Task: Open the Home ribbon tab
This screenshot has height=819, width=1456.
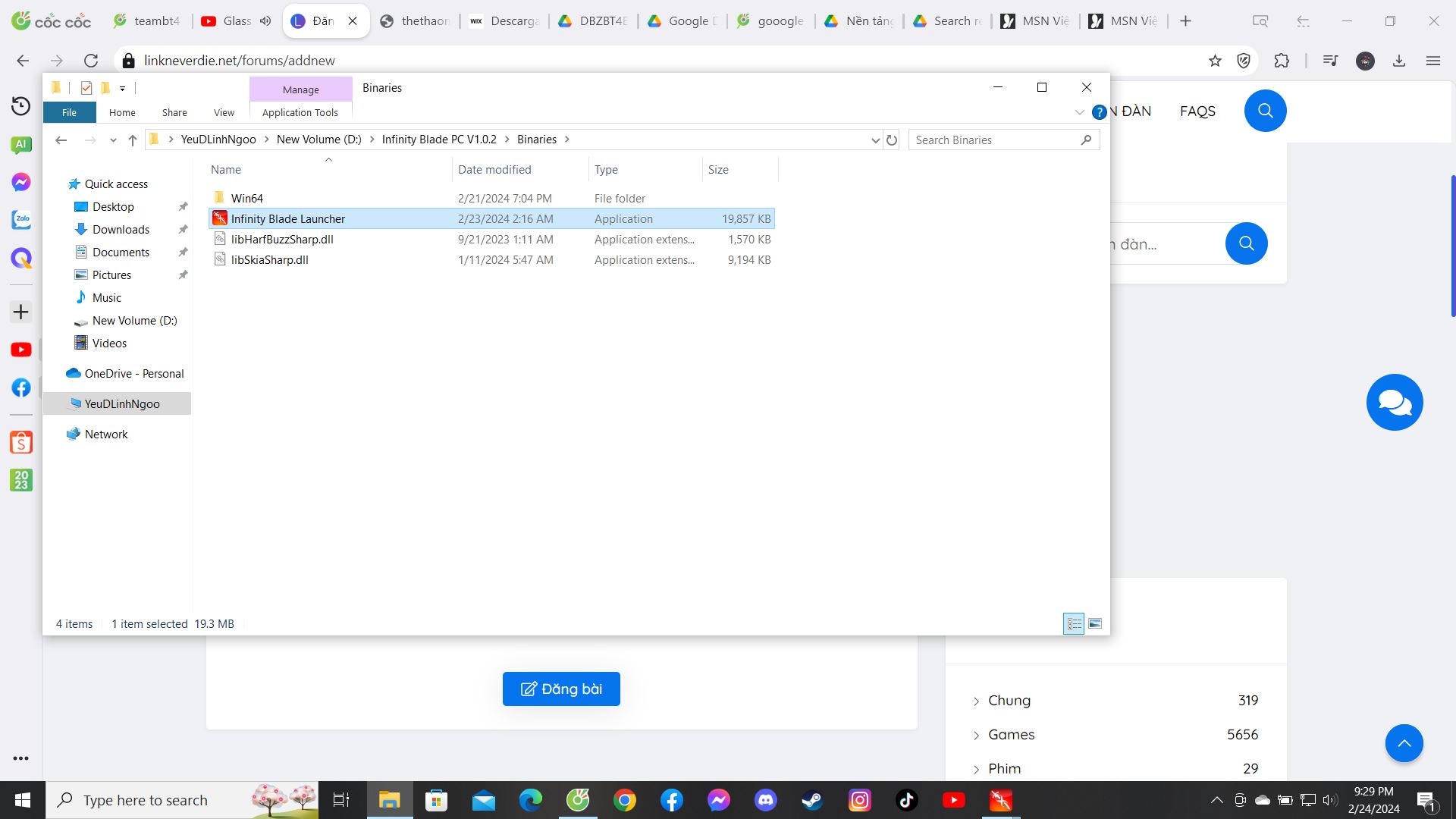Action: (122, 112)
